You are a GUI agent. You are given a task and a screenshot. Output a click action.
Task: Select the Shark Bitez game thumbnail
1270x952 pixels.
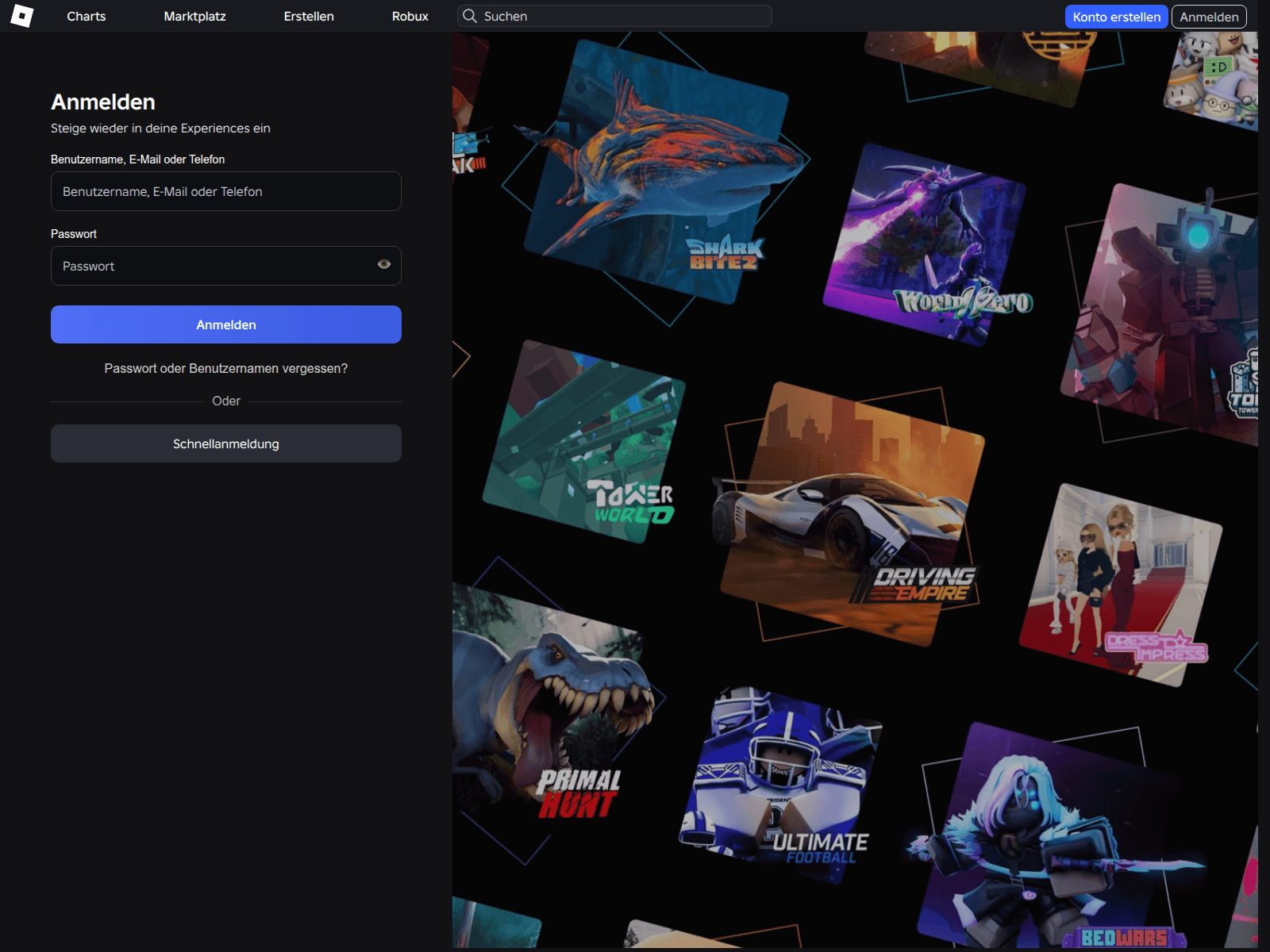[x=659, y=175]
